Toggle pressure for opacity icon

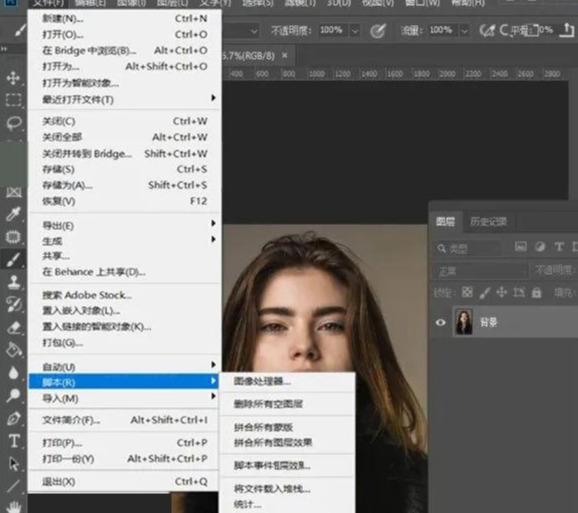click(x=378, y=30)
